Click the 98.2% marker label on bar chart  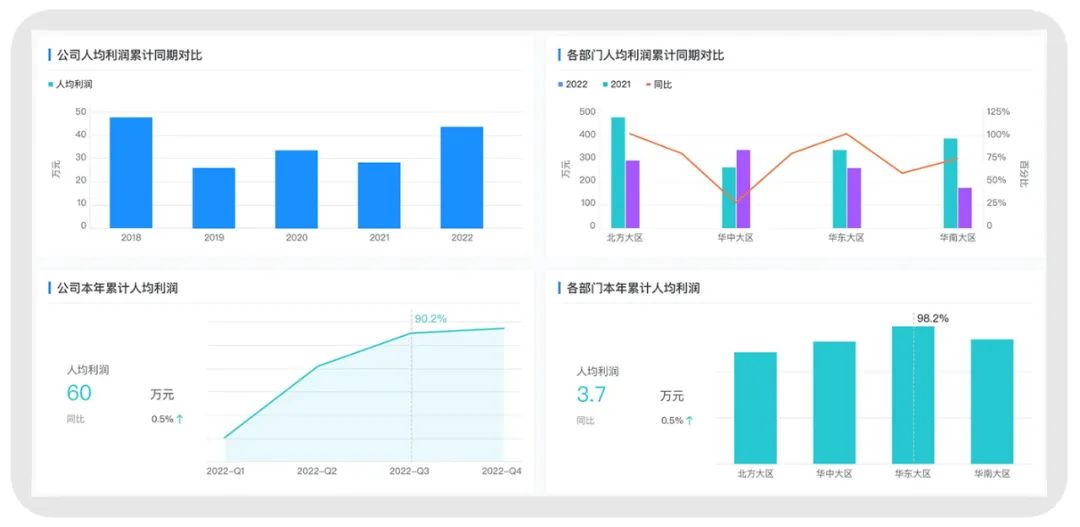(x=933, y=318)
